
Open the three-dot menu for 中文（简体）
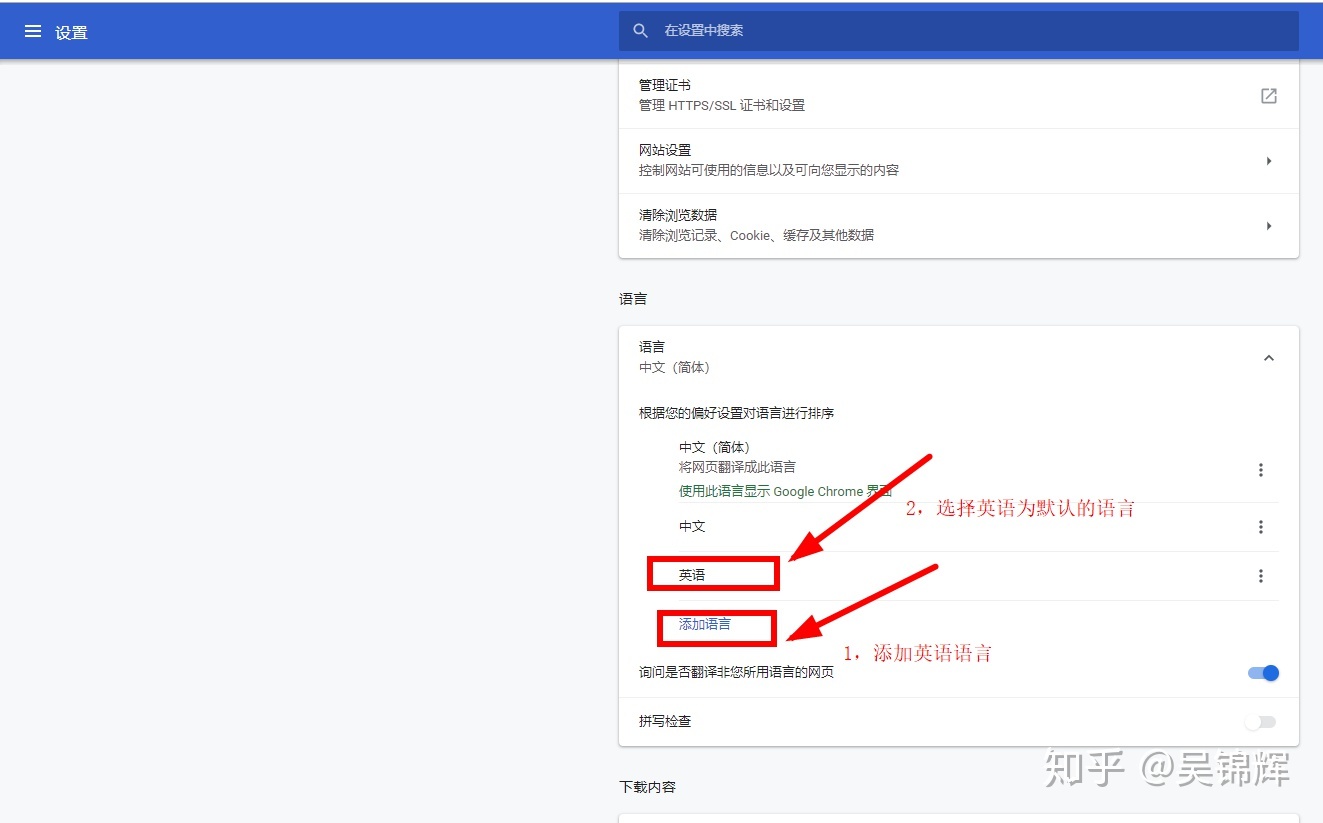click(x=1261, y=470)
